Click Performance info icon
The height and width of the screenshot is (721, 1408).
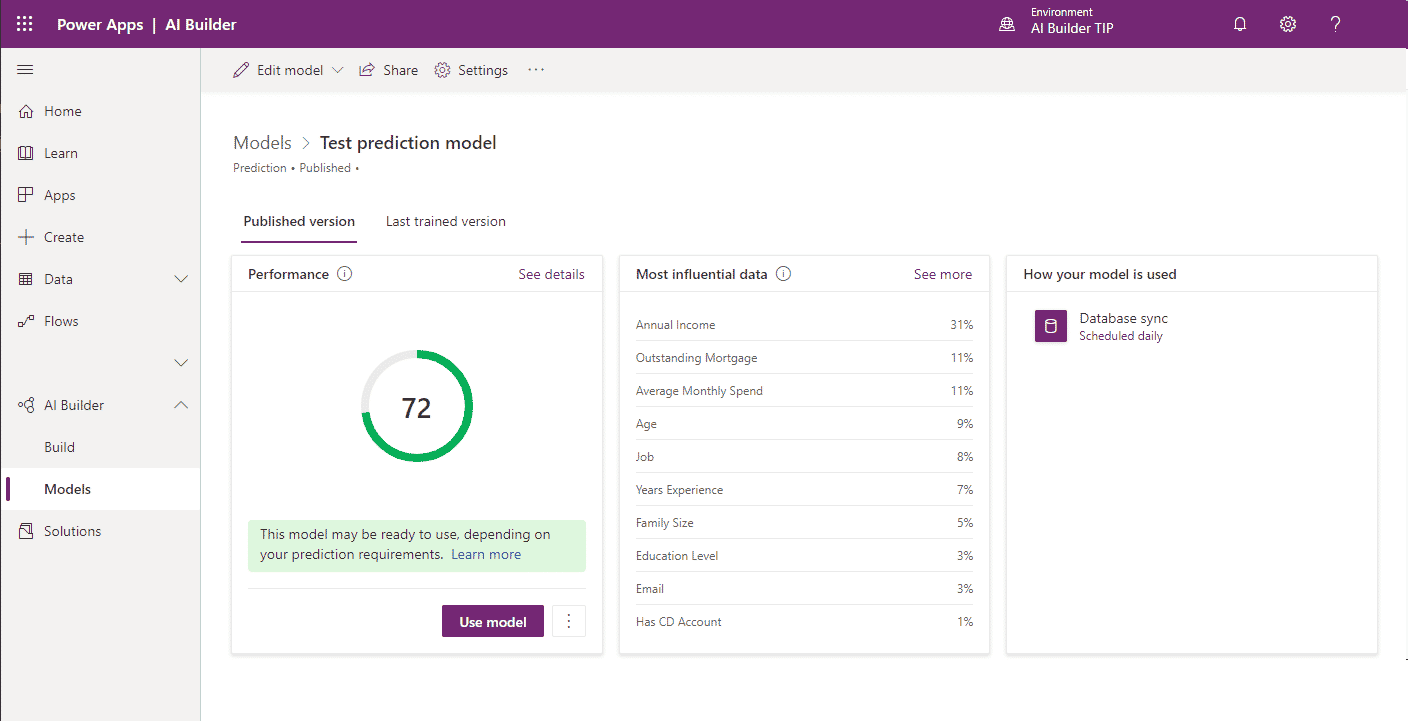[x=345, y=274]
